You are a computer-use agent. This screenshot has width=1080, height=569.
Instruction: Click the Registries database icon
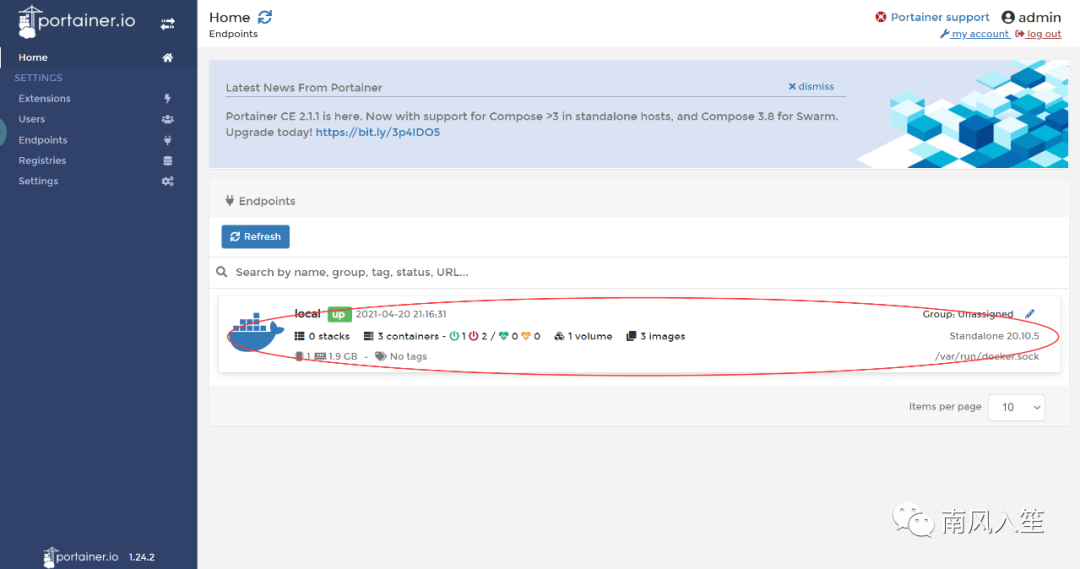pos(167,161)
